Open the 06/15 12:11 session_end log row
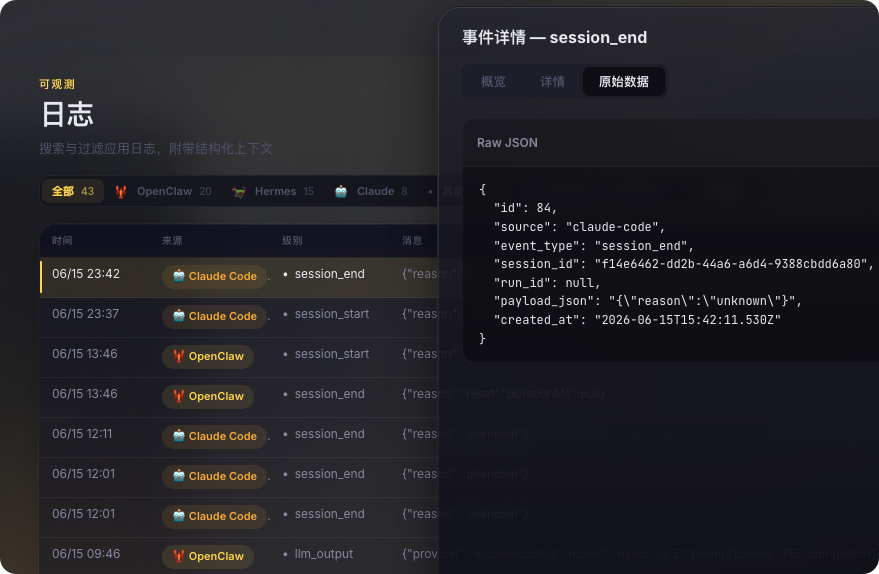This screenshot has height=574, width=879. coord(239,437)
